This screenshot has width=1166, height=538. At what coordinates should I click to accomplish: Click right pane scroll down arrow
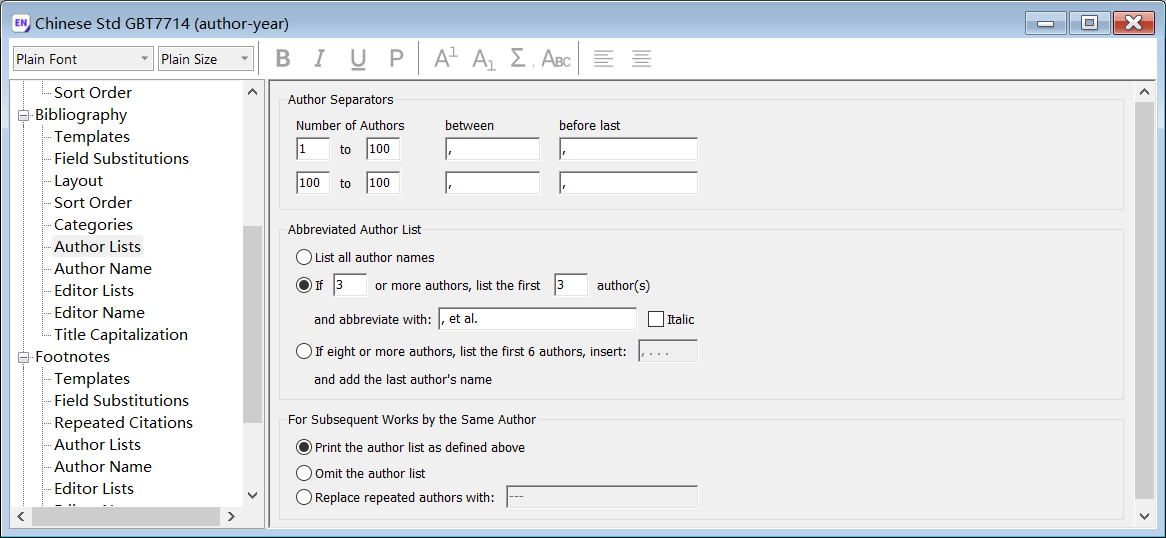(1144, 516)
